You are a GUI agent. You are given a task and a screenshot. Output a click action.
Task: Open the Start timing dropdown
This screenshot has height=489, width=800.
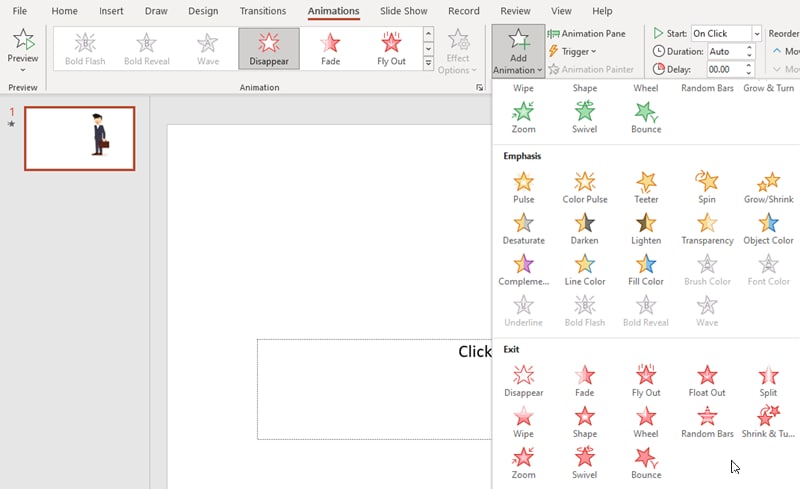click(756, 33)
